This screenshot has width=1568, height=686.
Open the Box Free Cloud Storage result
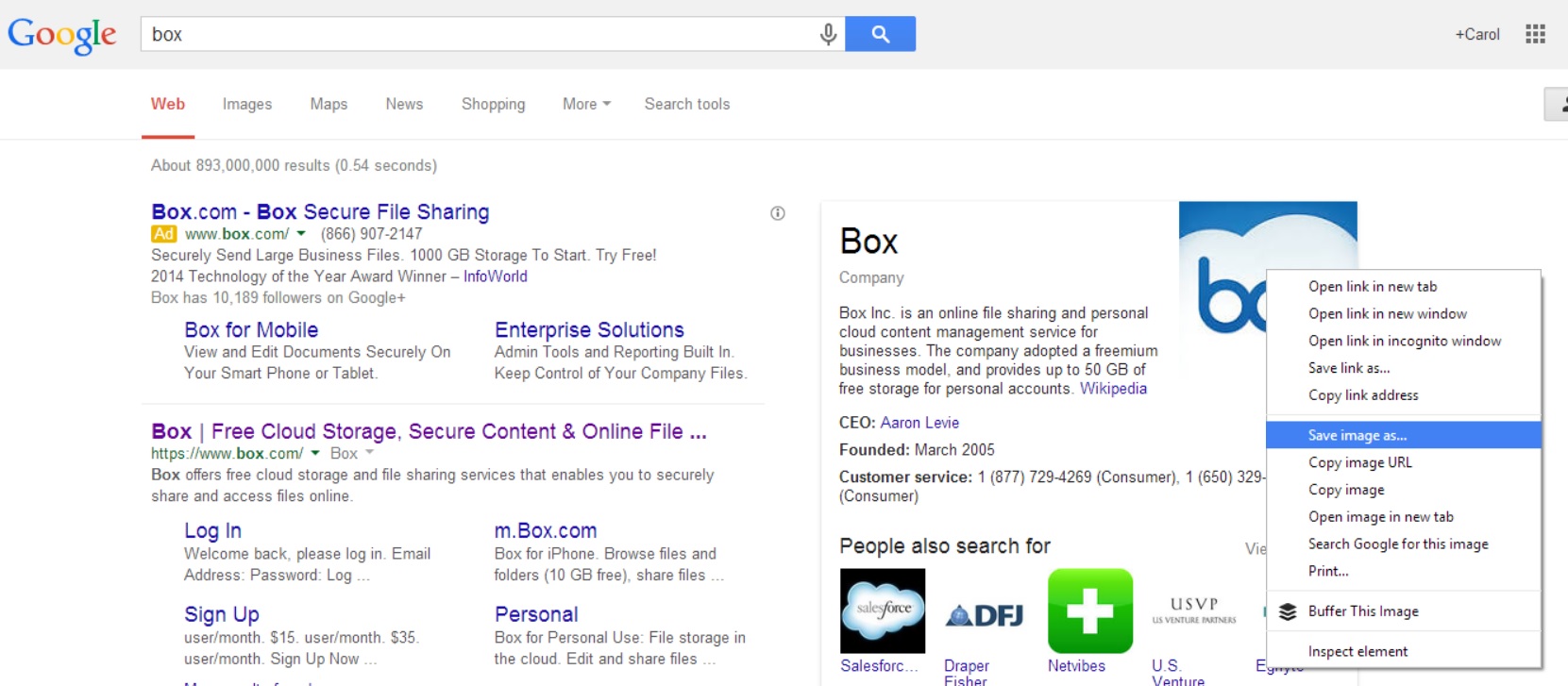(429, 431)
